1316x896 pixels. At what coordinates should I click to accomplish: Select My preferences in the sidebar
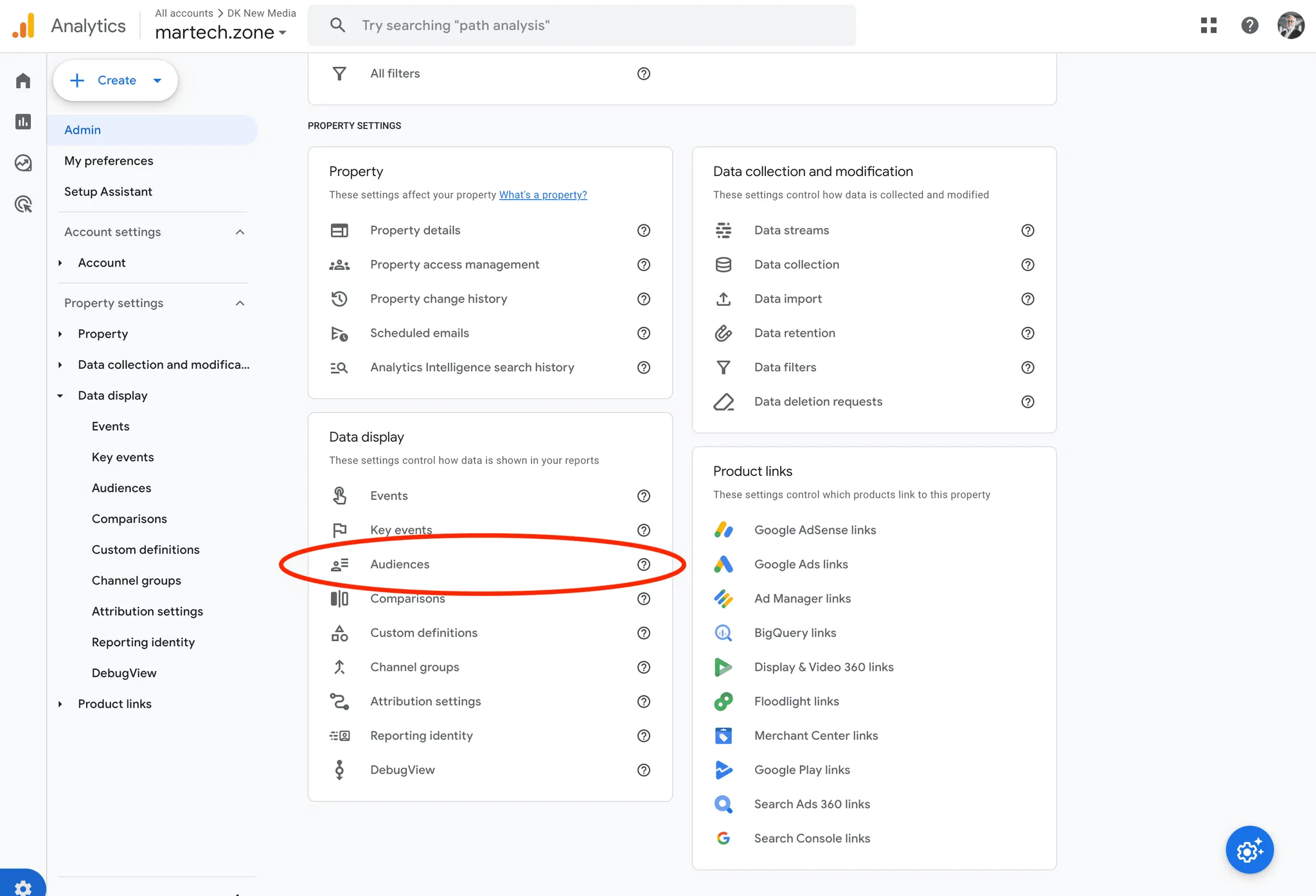point(109,161)
